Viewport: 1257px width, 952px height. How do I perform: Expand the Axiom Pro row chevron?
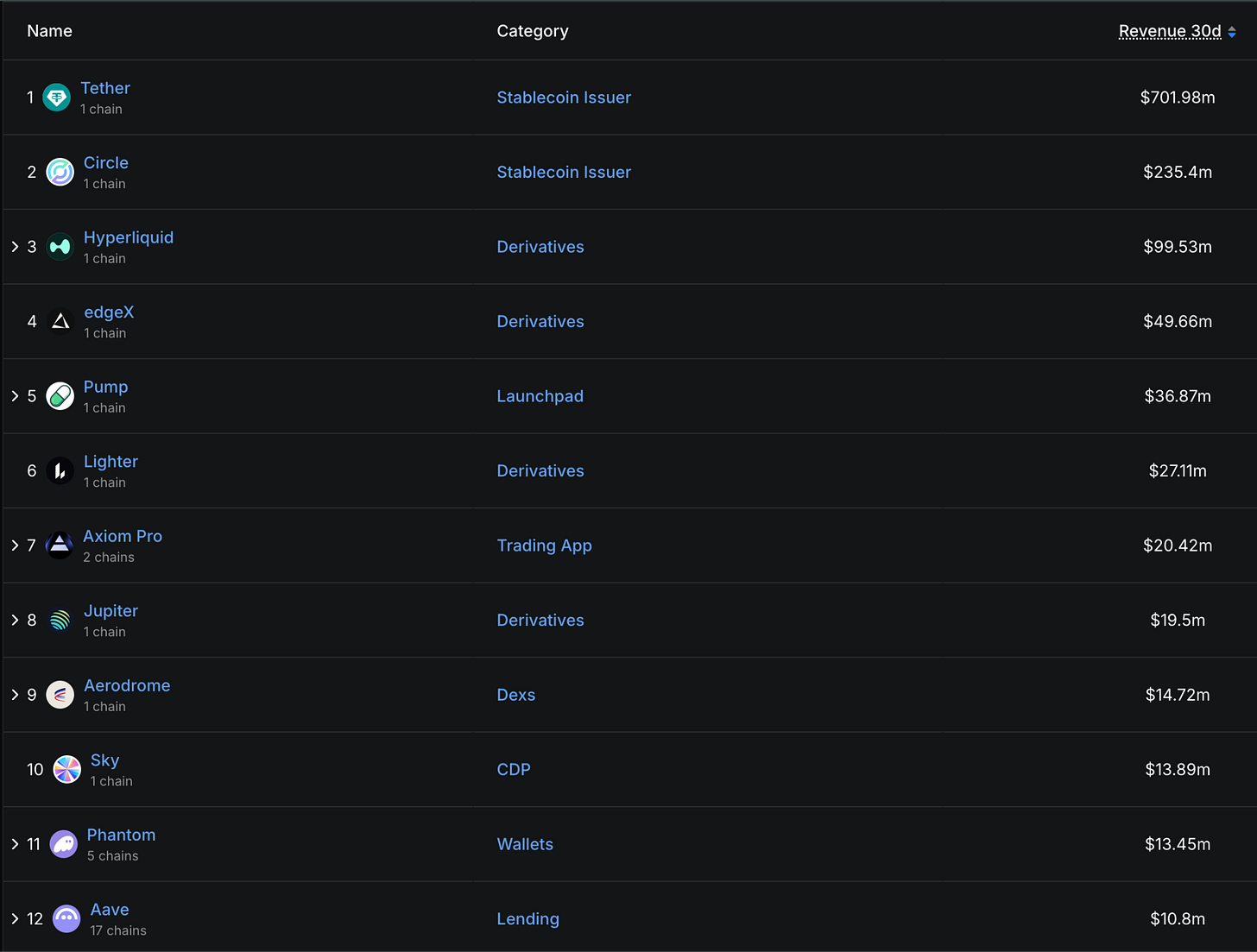click(15, 545)
